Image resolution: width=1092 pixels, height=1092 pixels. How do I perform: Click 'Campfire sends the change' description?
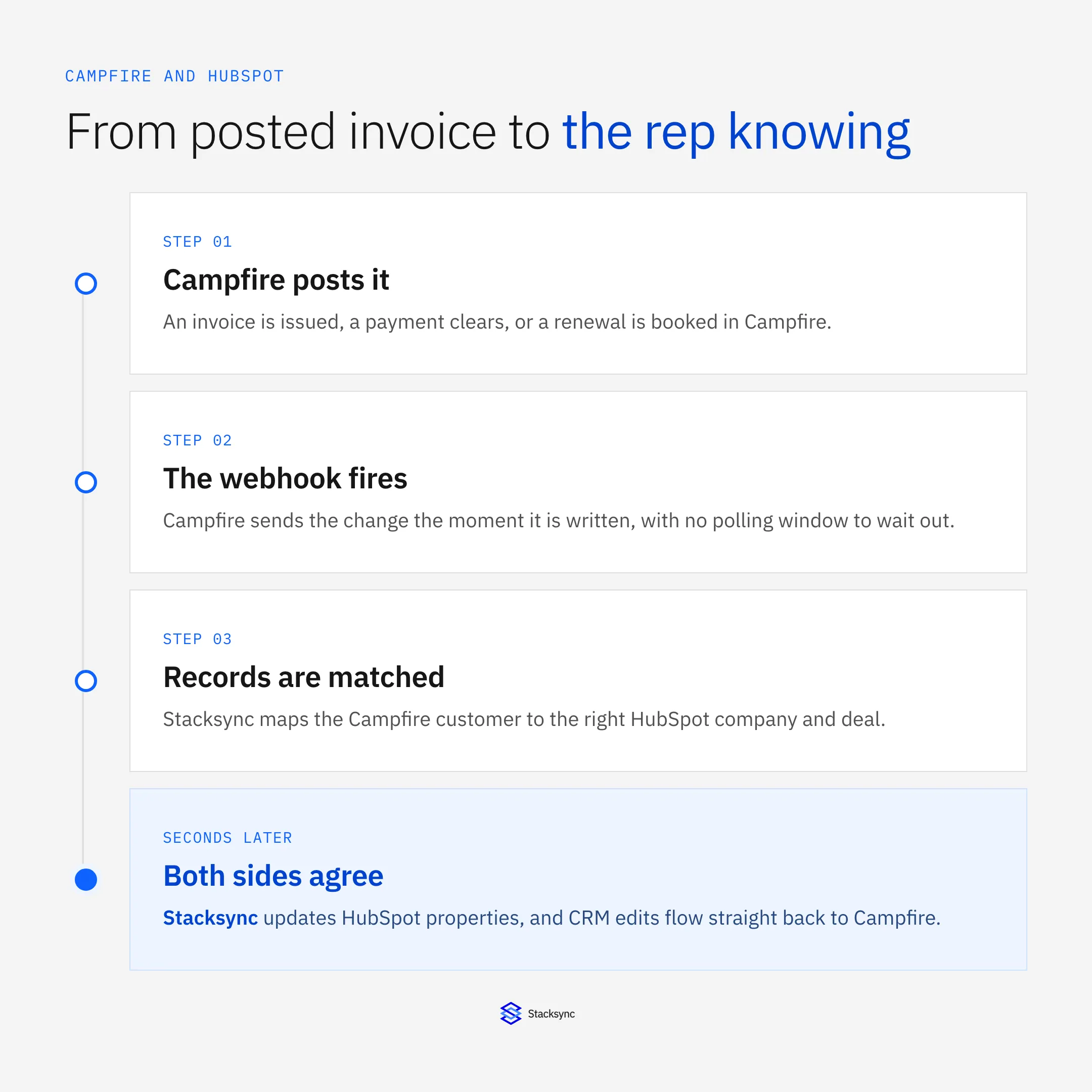pos(559,521)
